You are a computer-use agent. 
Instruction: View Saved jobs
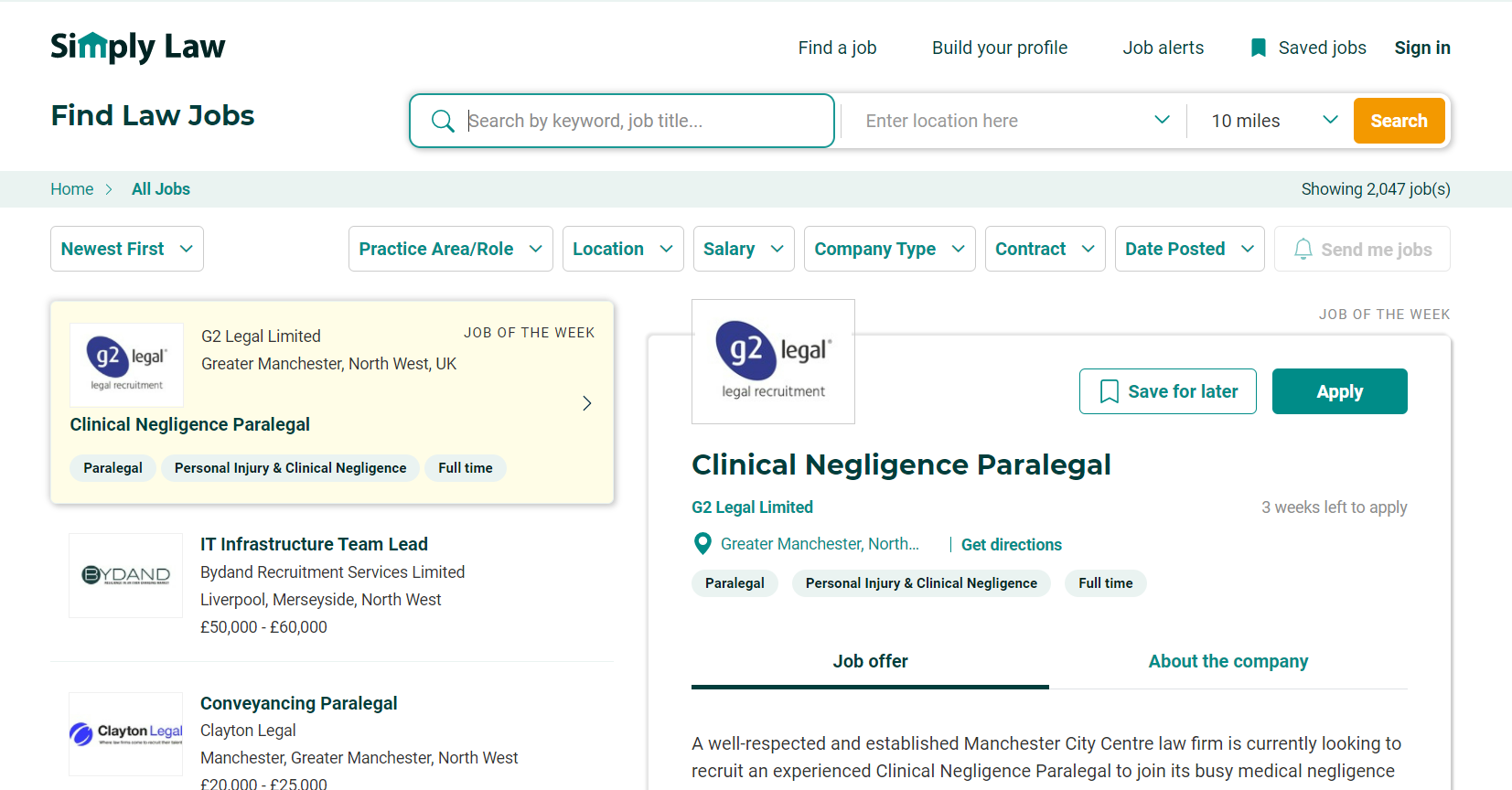point(1308,48)
